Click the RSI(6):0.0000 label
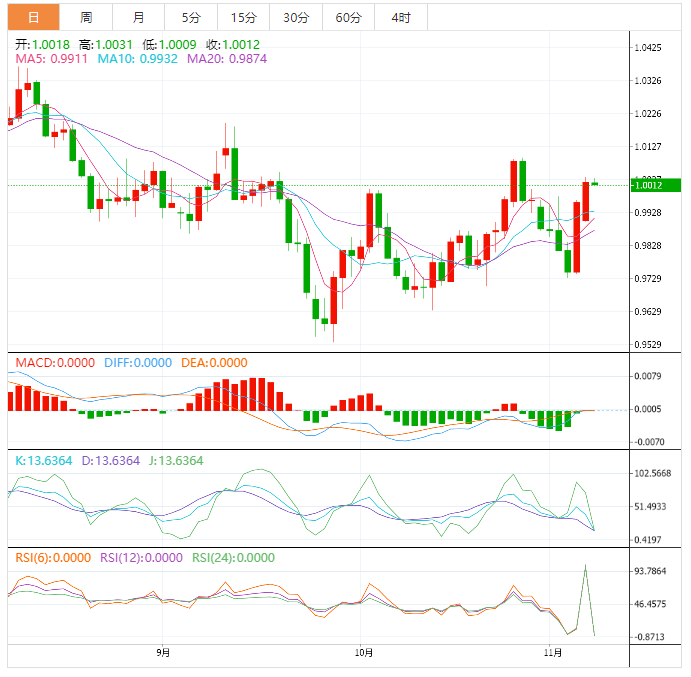 [x=53, y=558]
